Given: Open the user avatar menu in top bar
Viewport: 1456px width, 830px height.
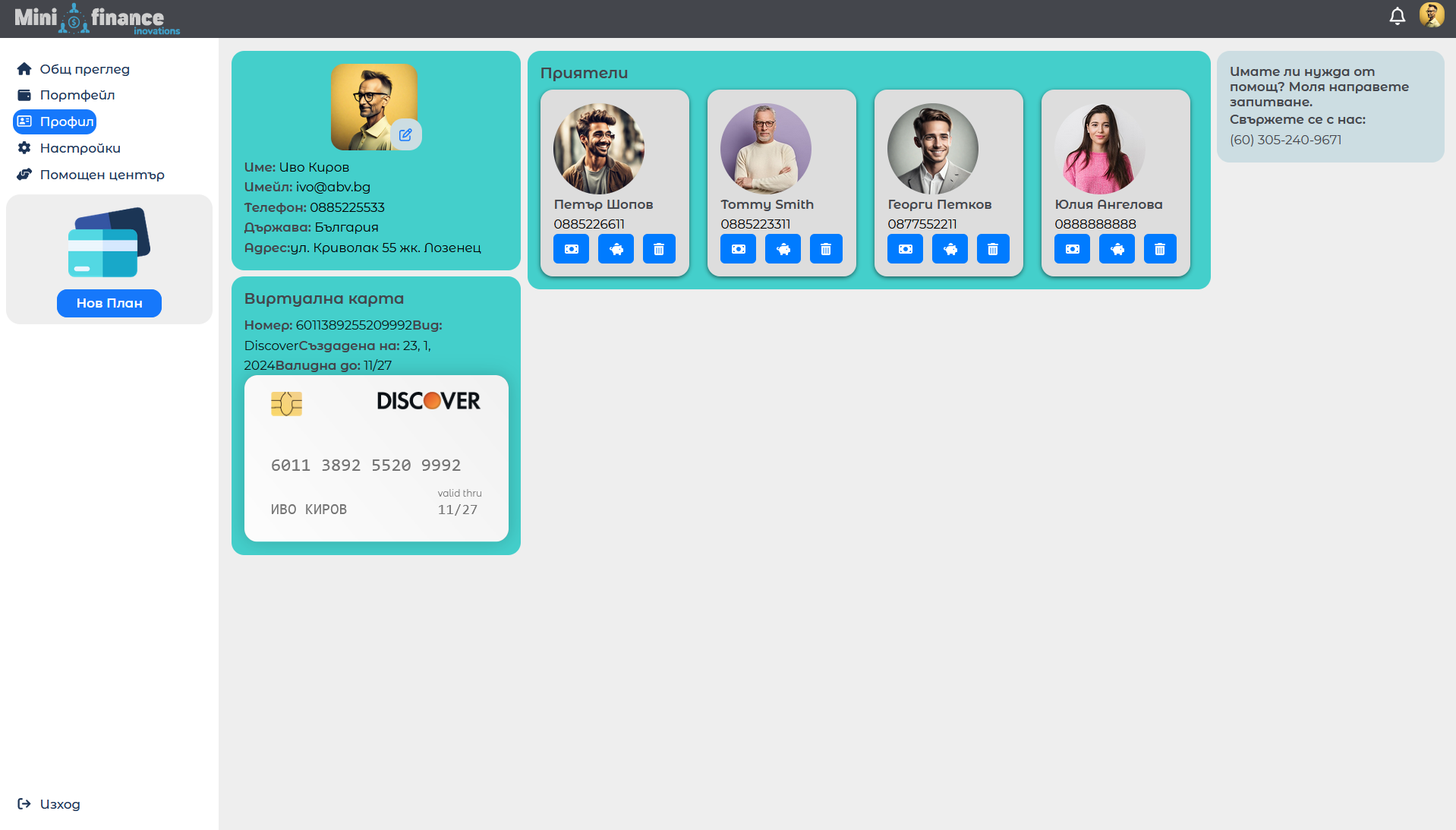Looking at the screenshot, I should pyautogui.click(x=1432, y=15).
